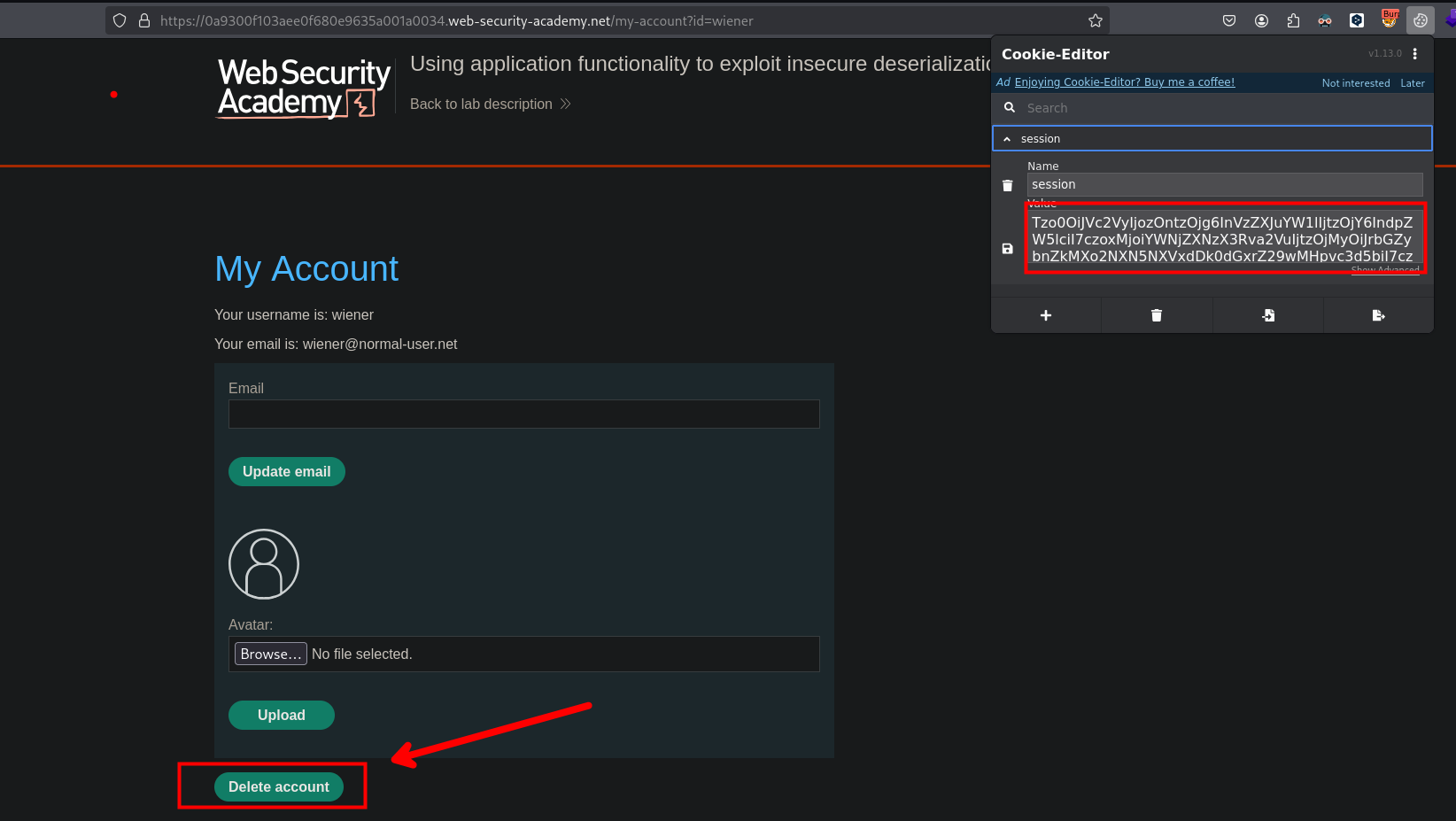Viewport: 1456px width, 821px height.
Task: Bookmark this page with the star icon
Action: pos(1096,20)
